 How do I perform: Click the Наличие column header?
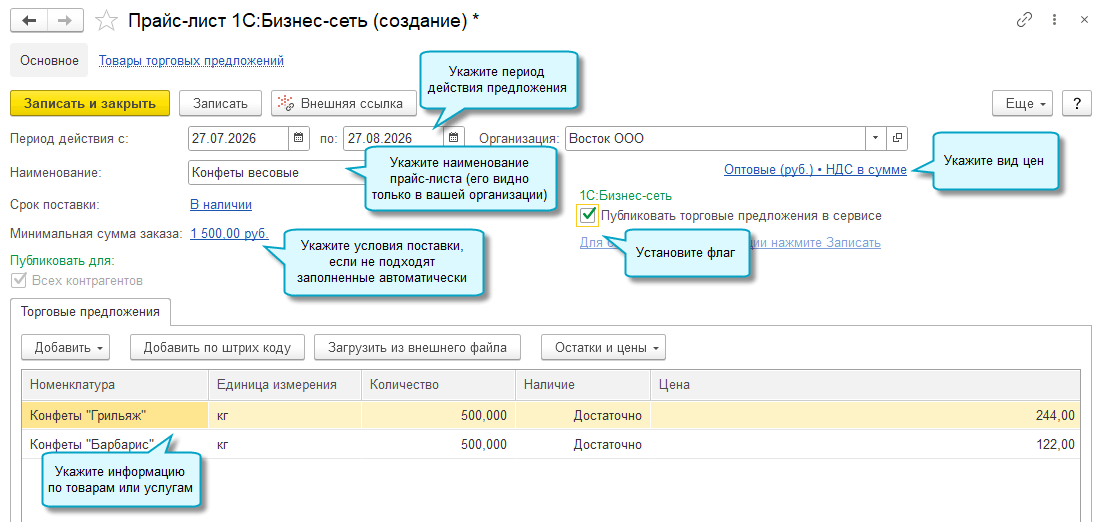(583, 385)
